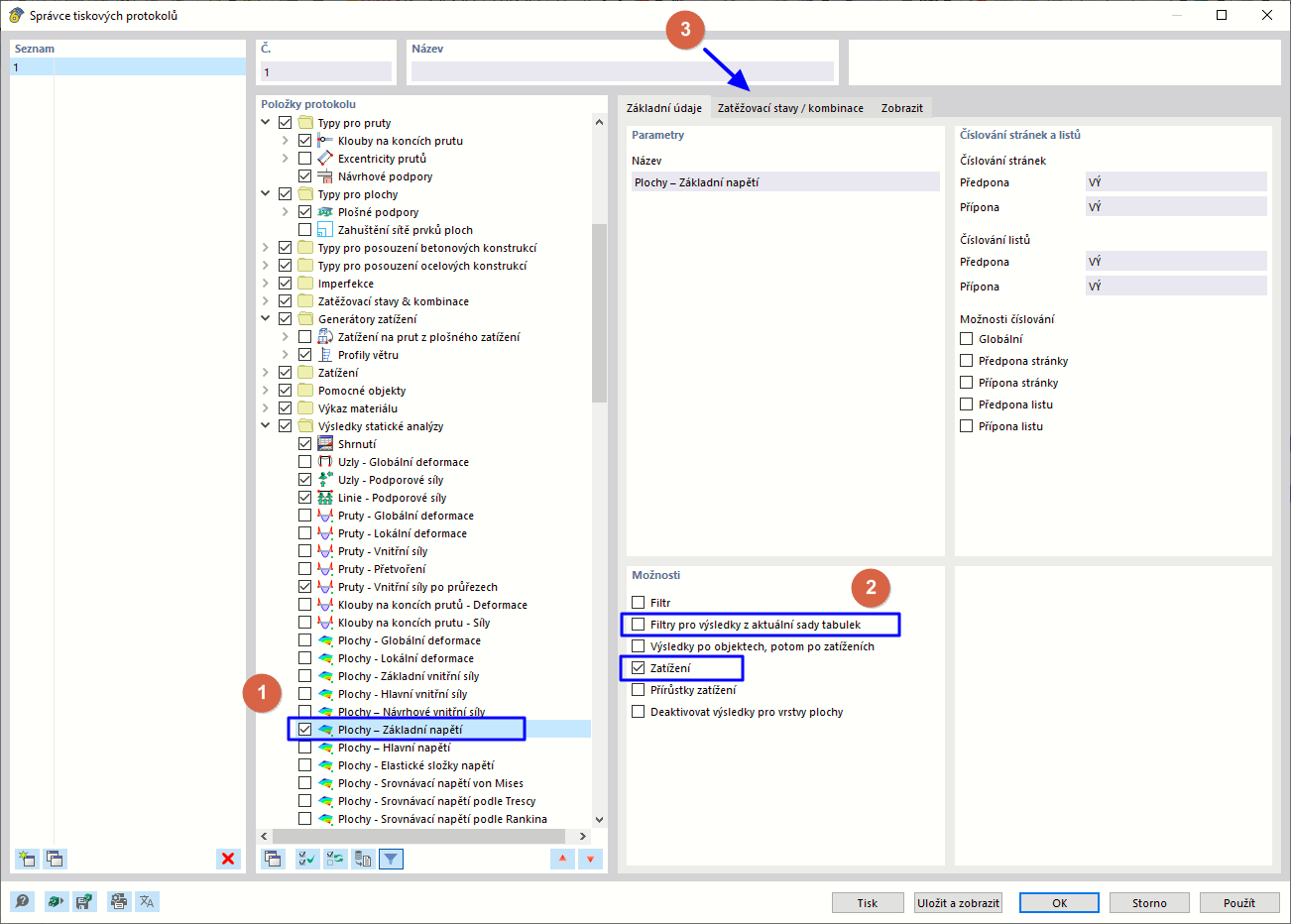Check Filtry pro výsledky z aktuální sady tabulek
Viewport: 1291px width, 924px height.
click(639, 625)
